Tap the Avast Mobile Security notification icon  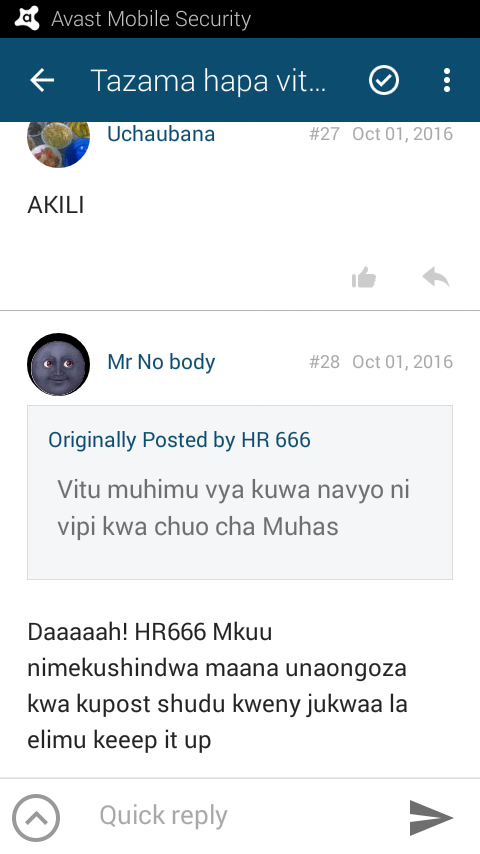pyautogui.click(x=26, y=19)
